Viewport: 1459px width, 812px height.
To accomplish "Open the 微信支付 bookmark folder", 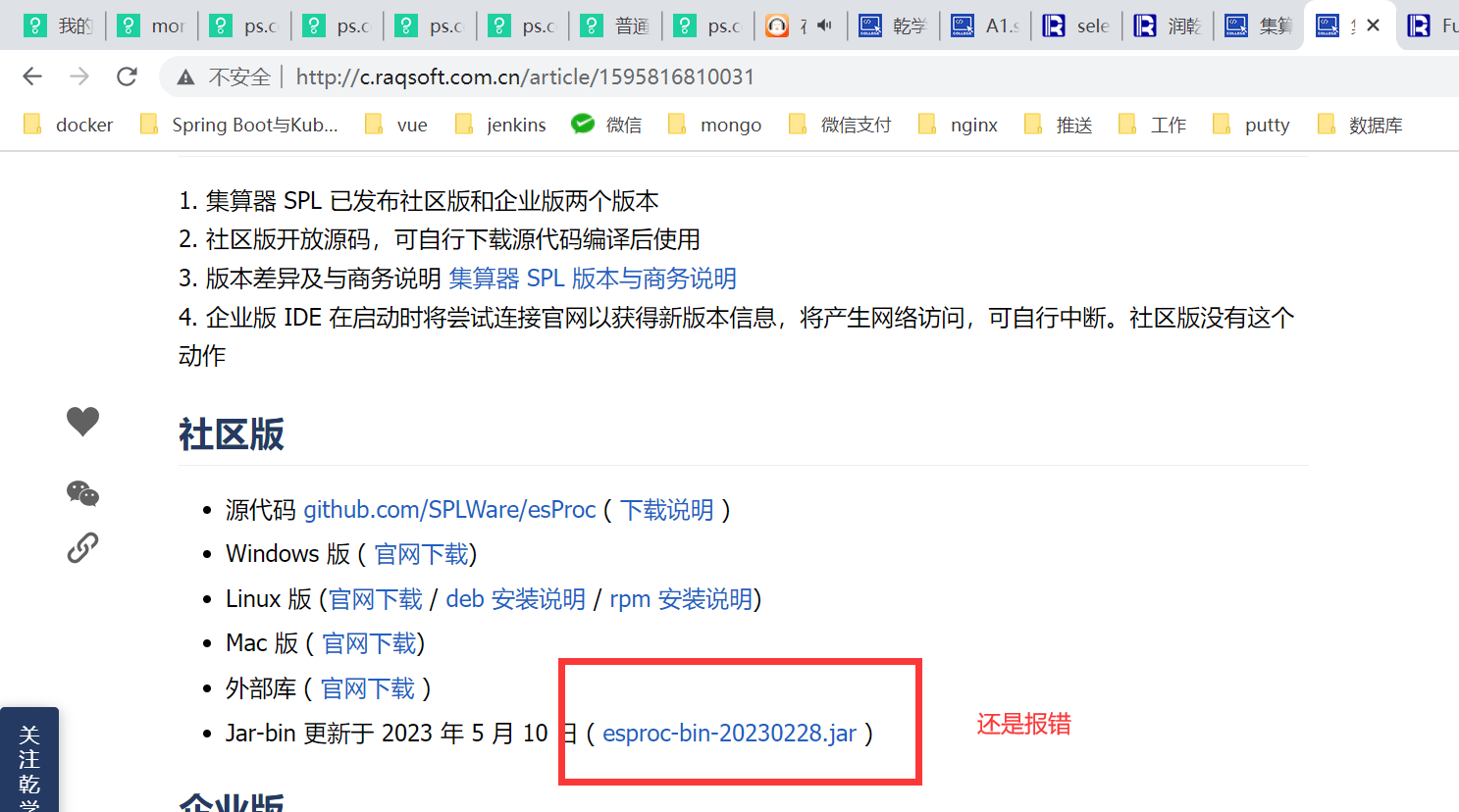I will 840,125.
